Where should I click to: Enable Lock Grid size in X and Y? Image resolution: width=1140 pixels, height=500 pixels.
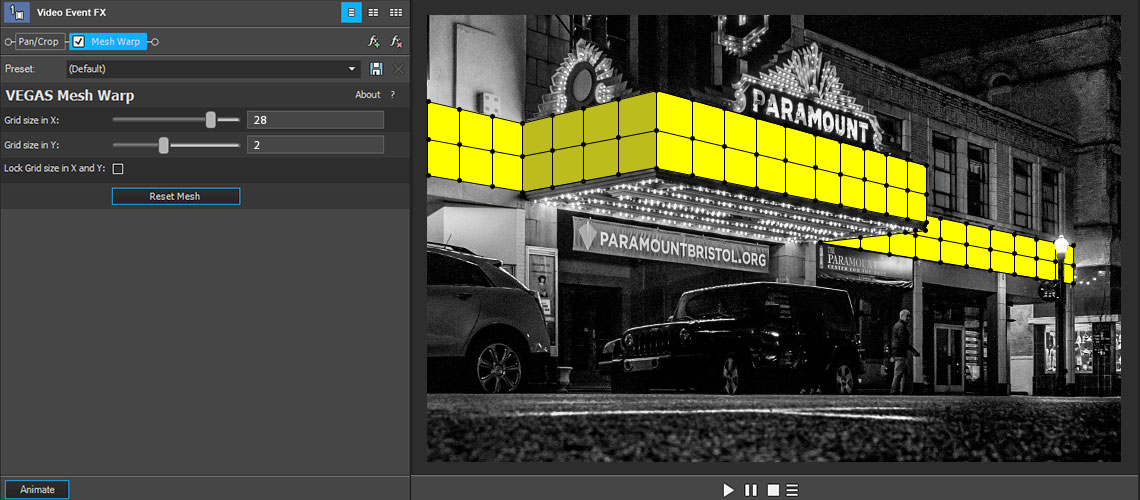pyautogui.click(x=118, y=169)
